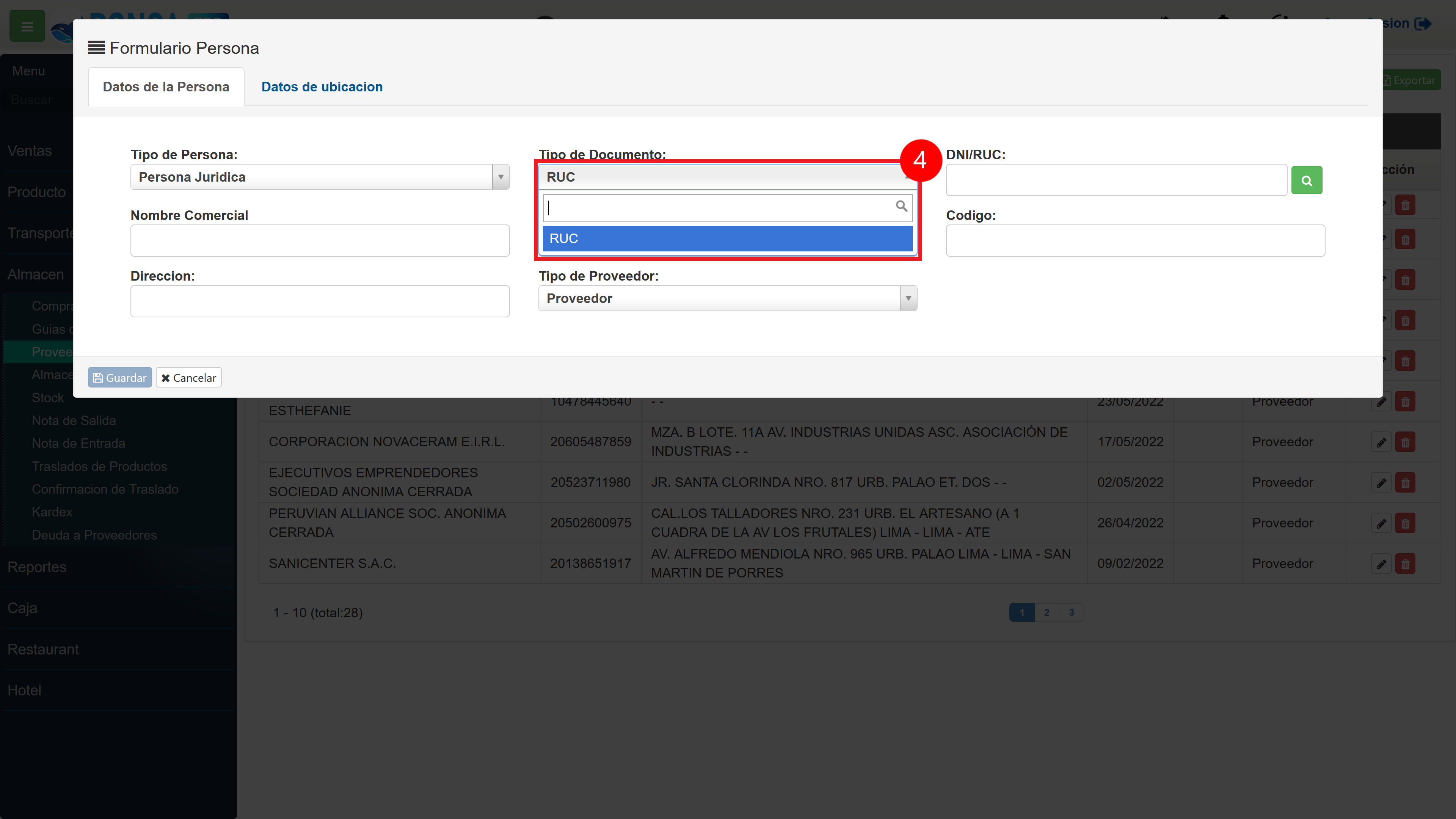The image size is (1456, 819).
Task: Focus the Nombre Comercial input field
Action: (320, 241)
